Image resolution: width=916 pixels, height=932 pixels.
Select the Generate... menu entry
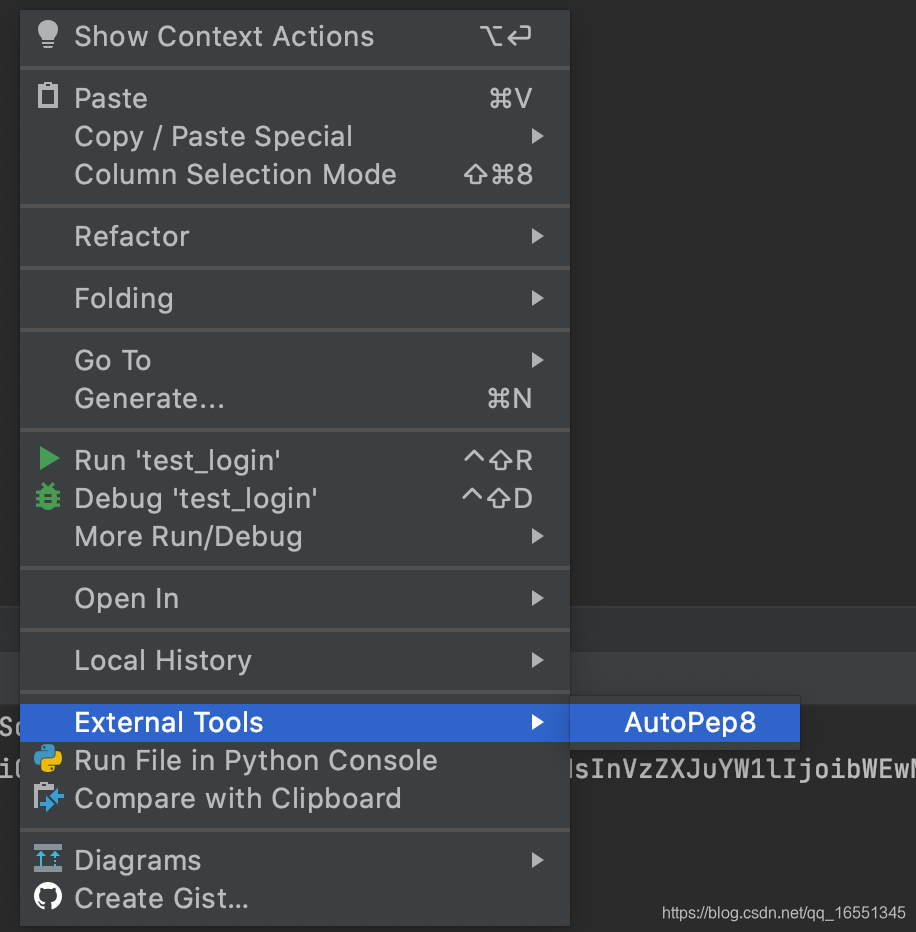pyautogui.click(x=148, y=398)
